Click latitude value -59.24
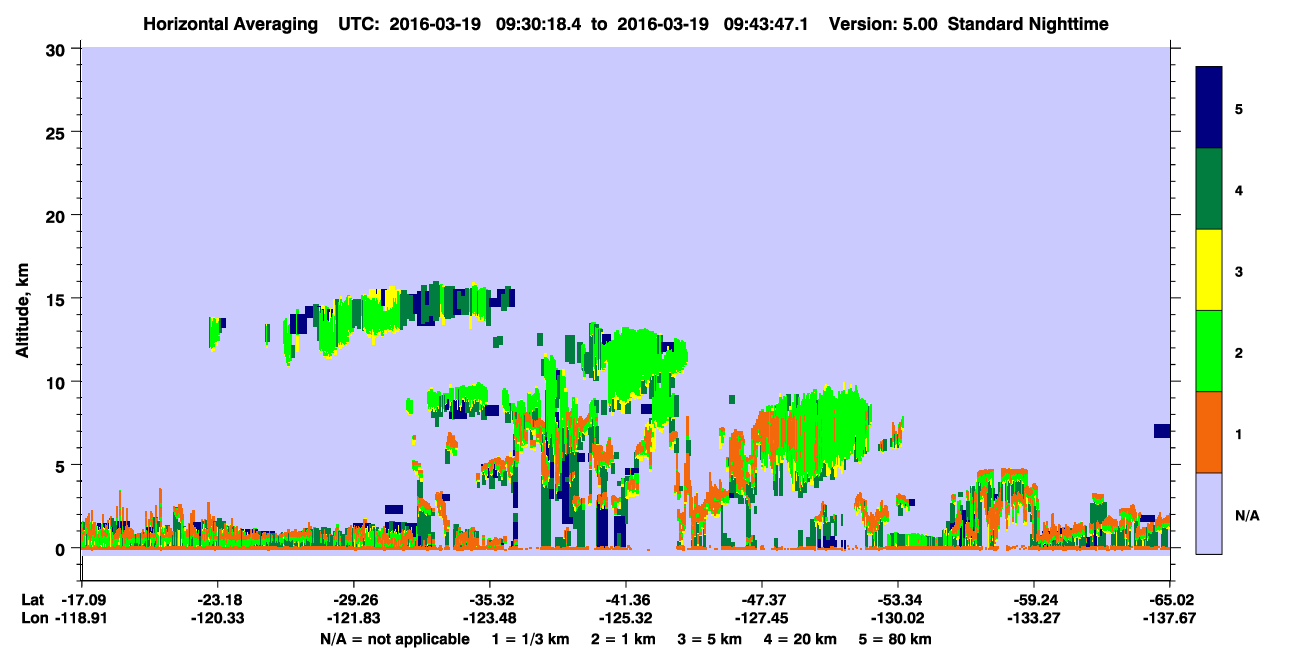 (x=1033, y=600)
